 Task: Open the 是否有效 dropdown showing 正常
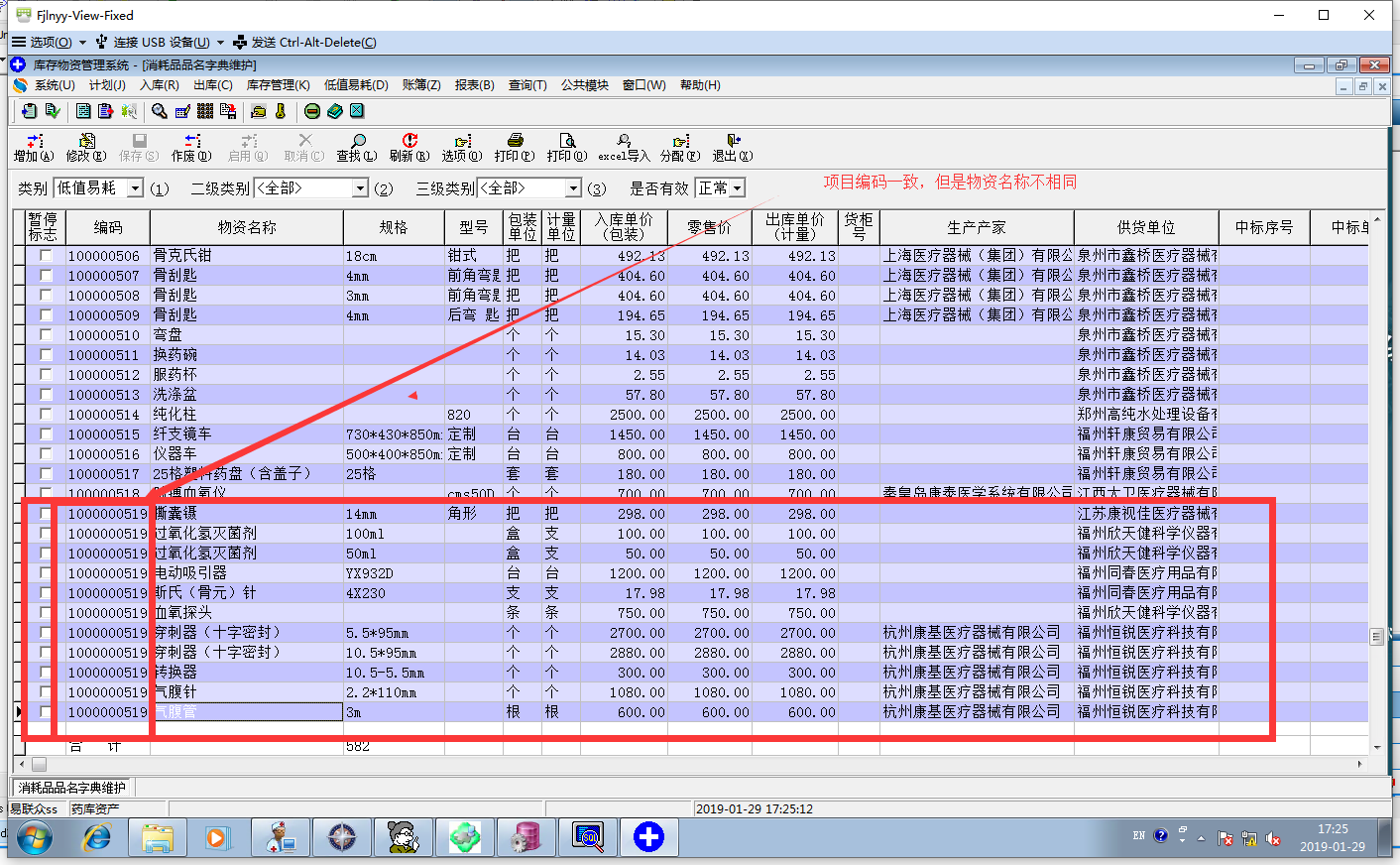pyautogui.click(x=737, y=188)
